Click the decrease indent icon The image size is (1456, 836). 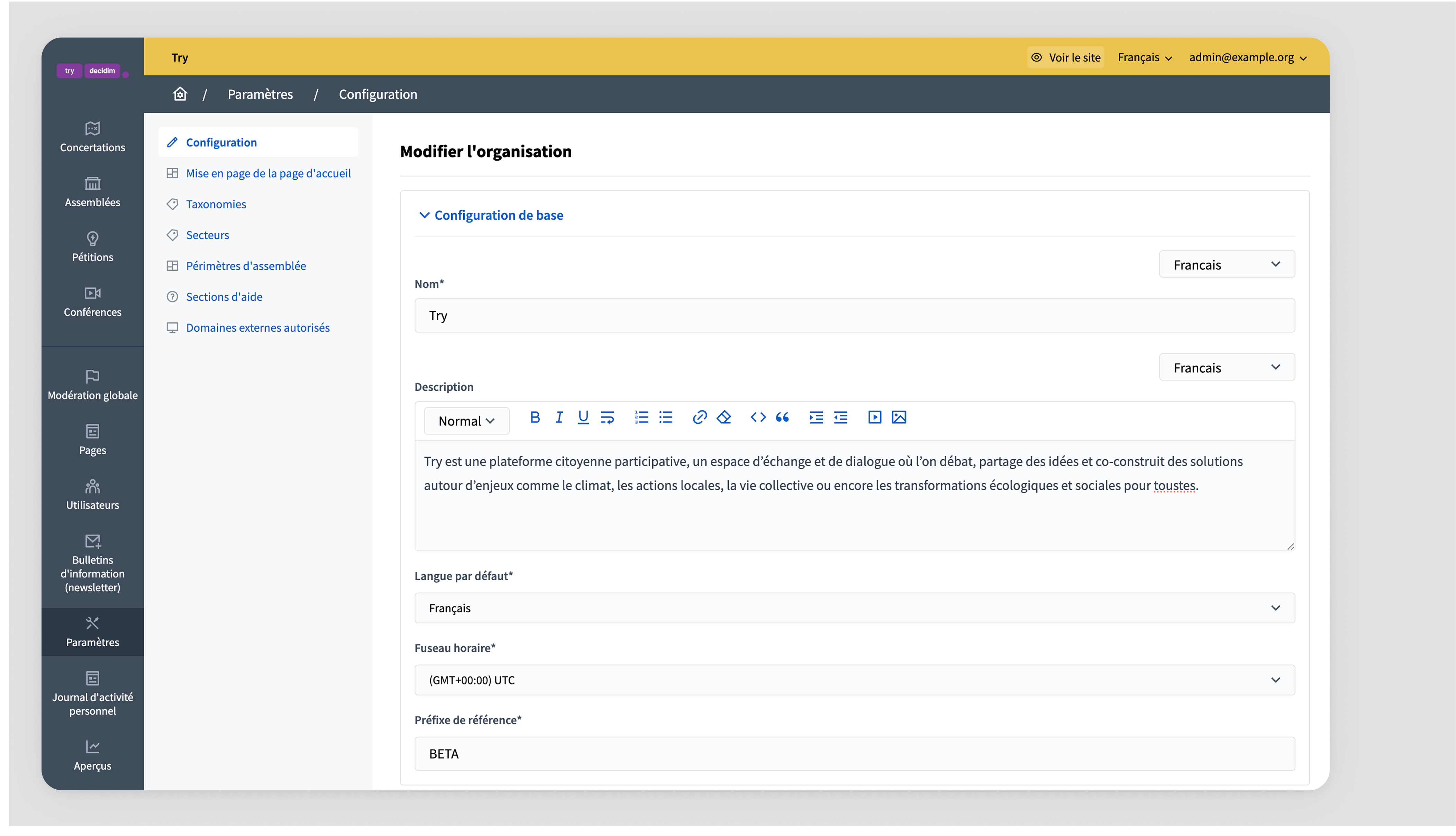tap(841, 417)
